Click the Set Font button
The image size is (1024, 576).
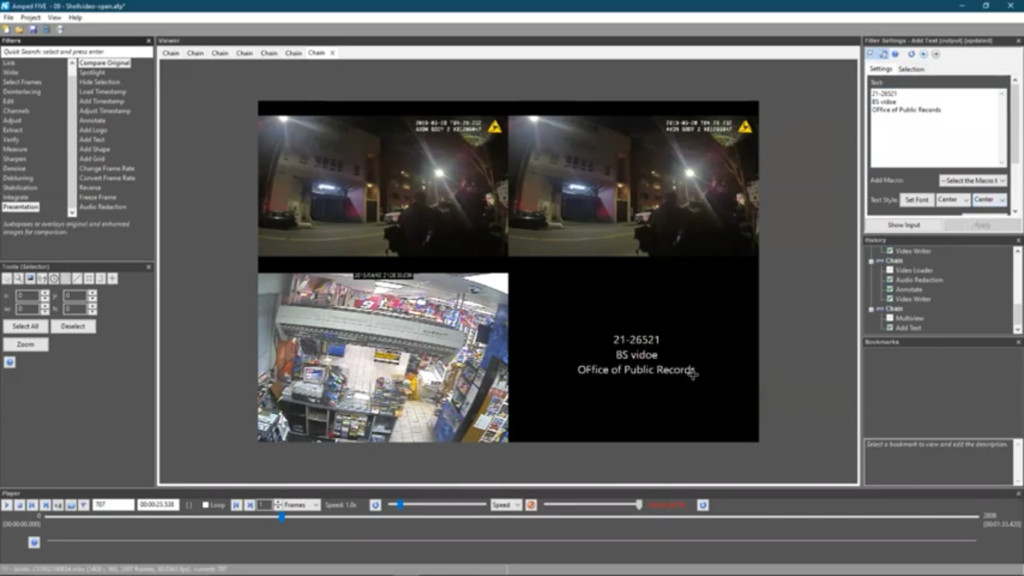(x=916, y=200)
